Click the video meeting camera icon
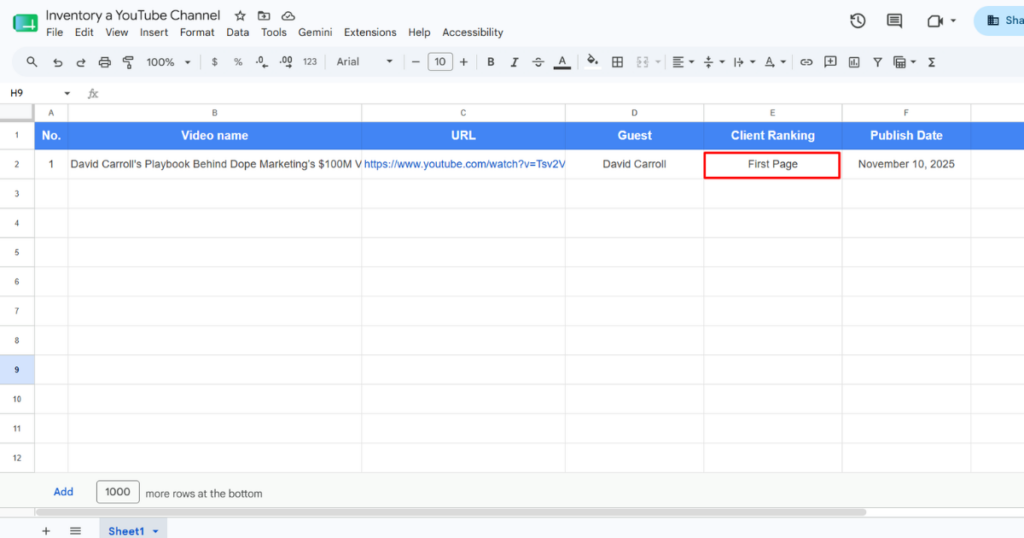The image size is (1024, 538). tap(935, 21)
